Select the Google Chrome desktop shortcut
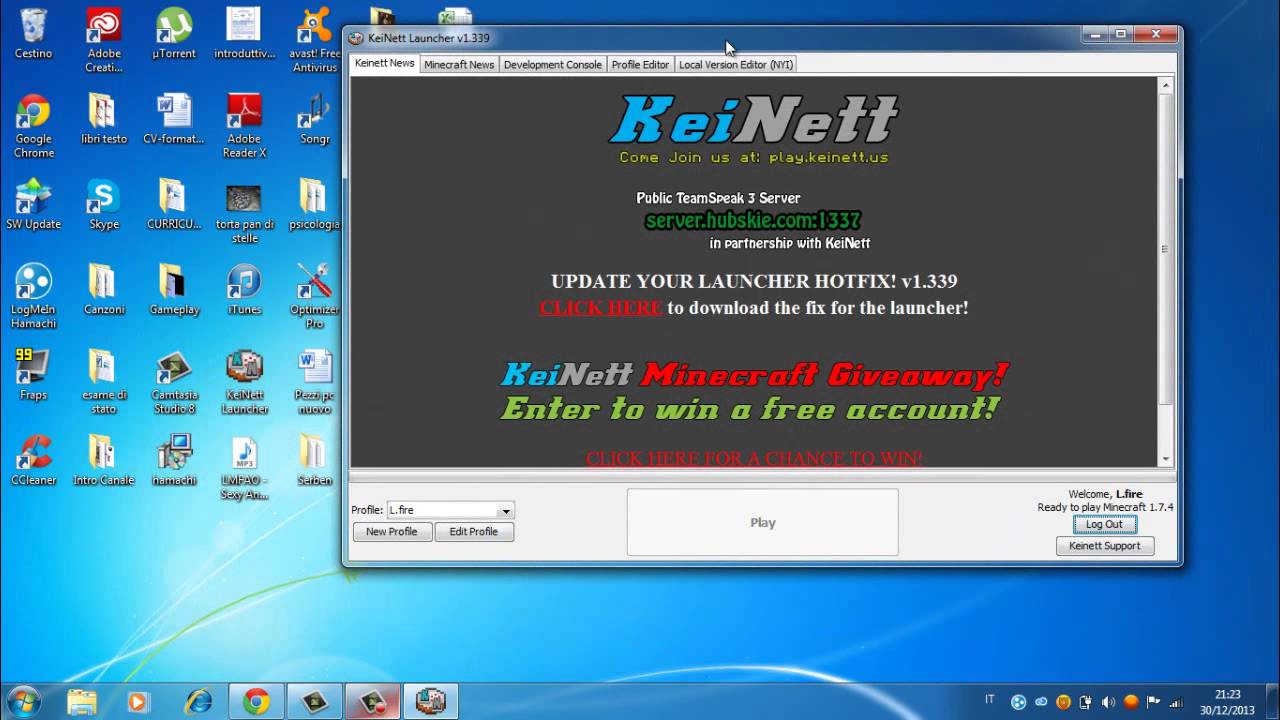1280x720 pixels. tap(33, 126)
